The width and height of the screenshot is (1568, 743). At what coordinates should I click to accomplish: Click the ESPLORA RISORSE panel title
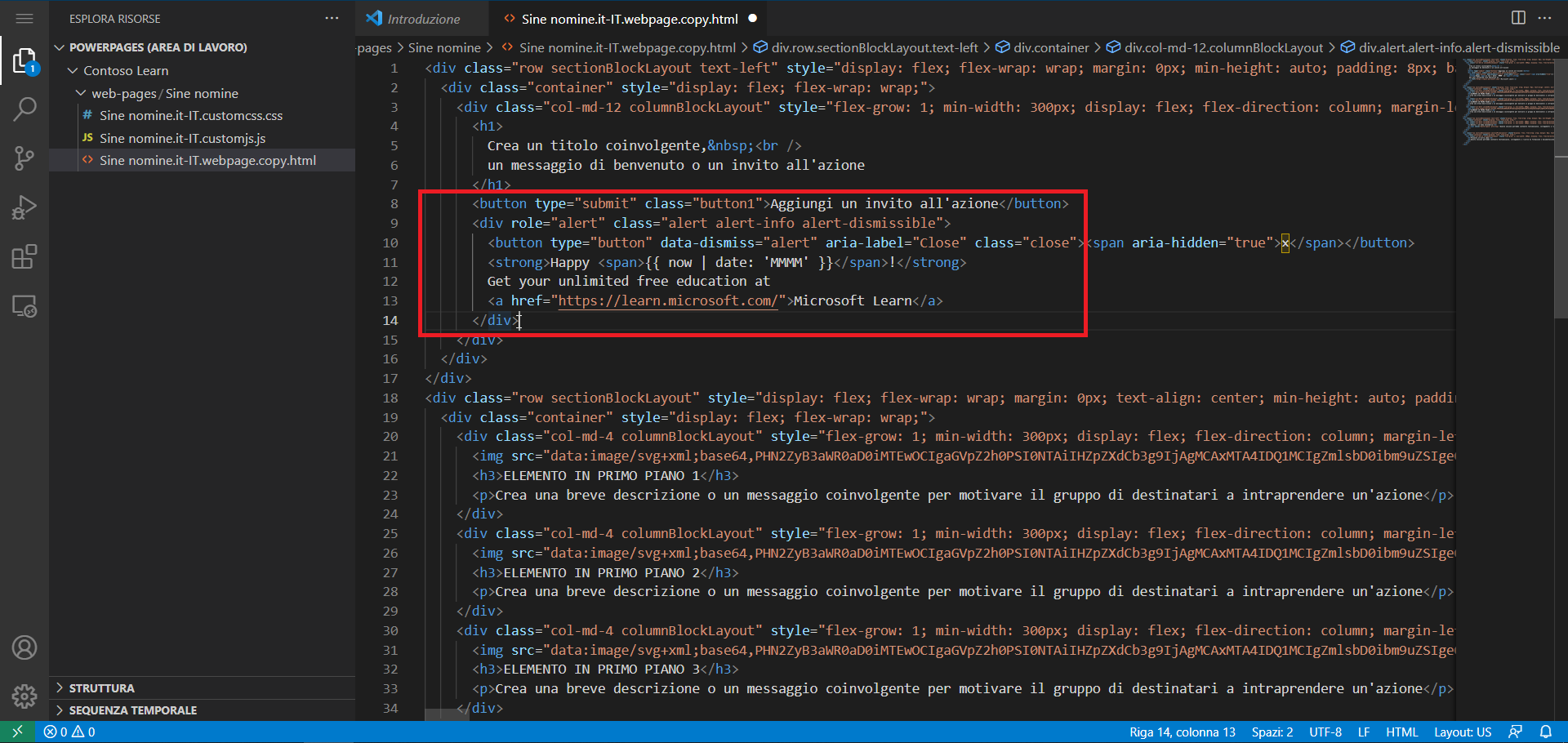pyautogui.click(x=114, y=19)
